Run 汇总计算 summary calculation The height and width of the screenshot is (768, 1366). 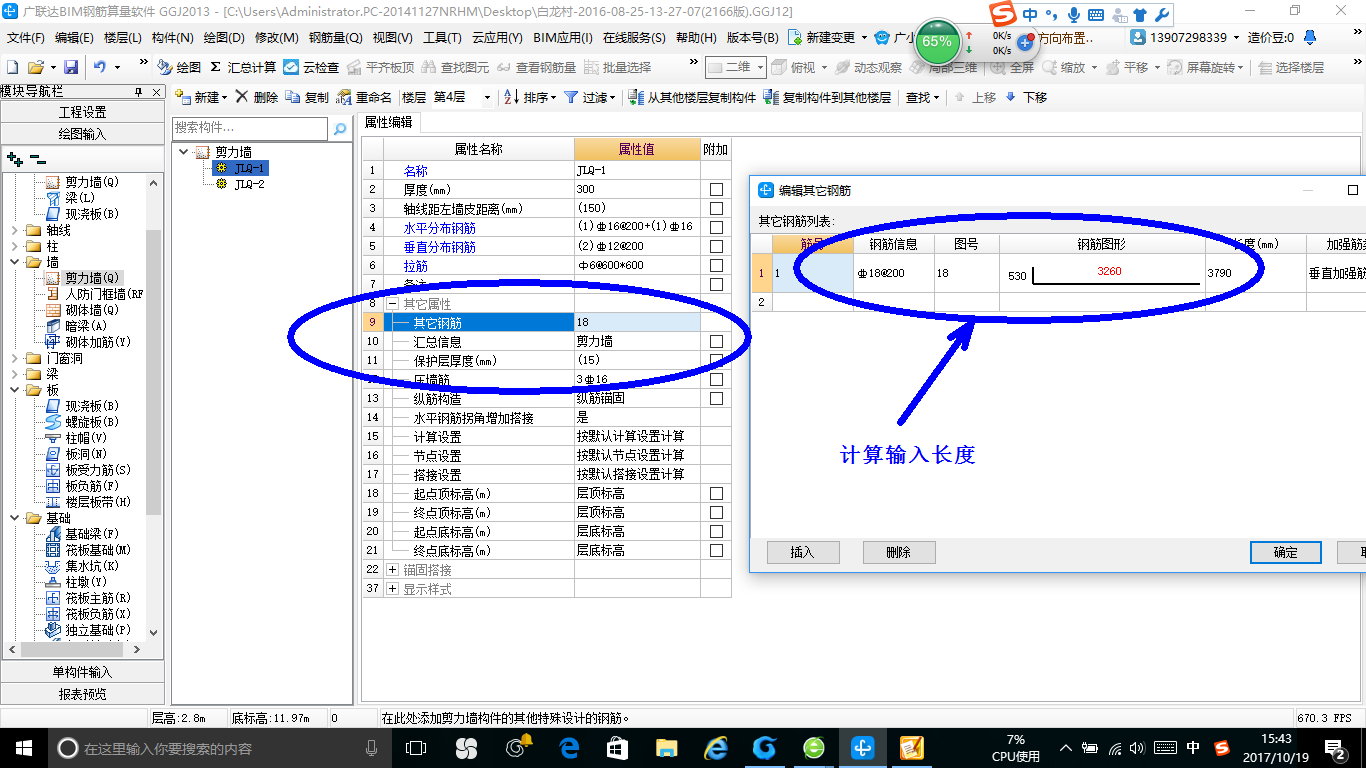point(243,67)
